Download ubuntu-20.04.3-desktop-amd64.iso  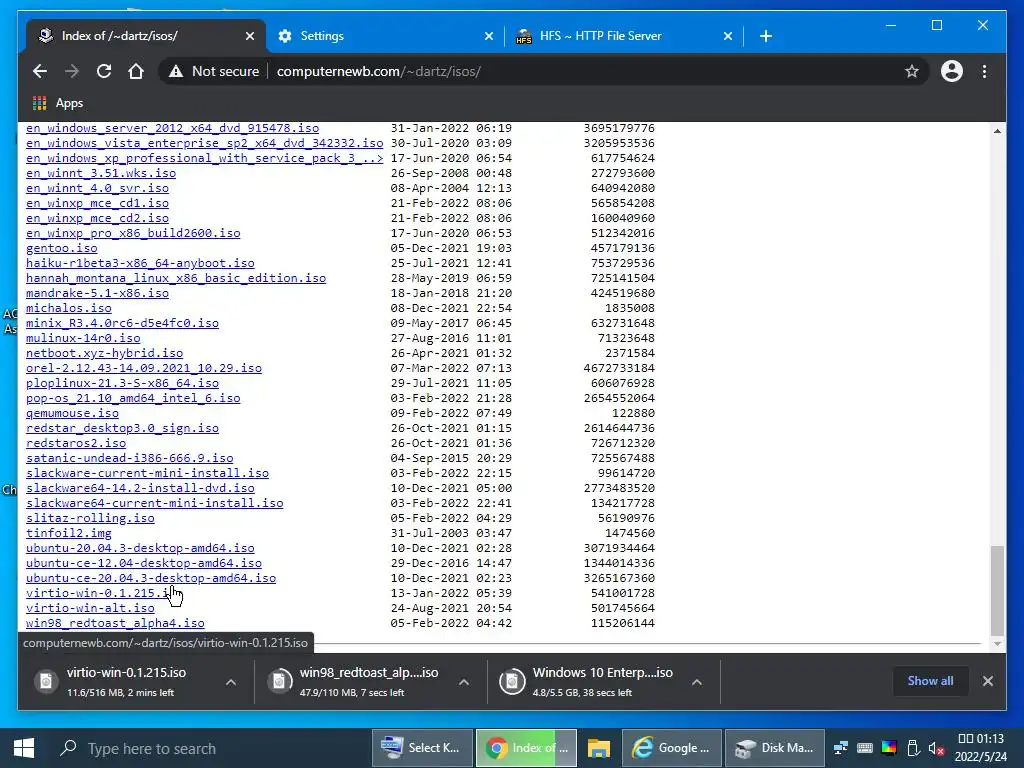click(140, 549)
